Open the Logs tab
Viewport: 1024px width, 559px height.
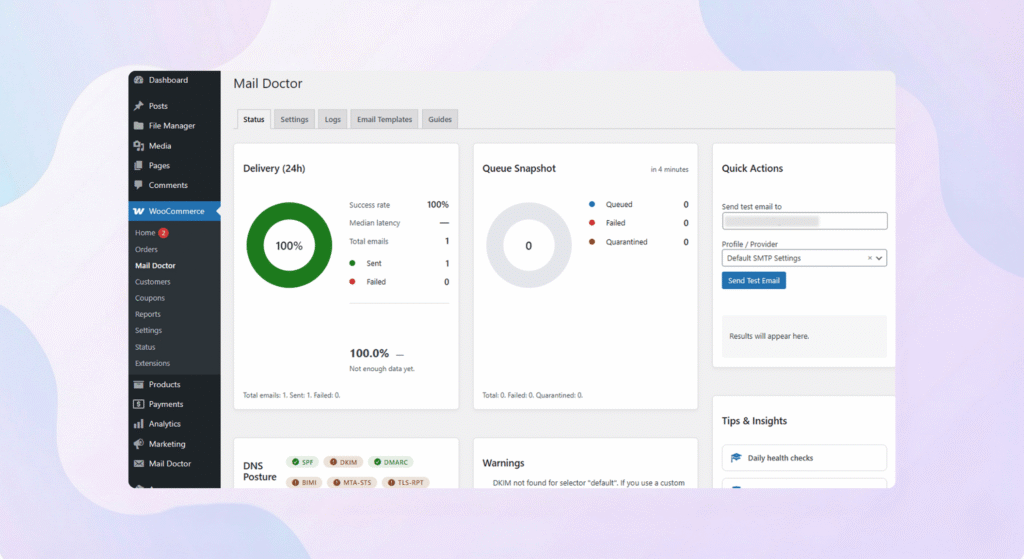[x=332, y=119]
